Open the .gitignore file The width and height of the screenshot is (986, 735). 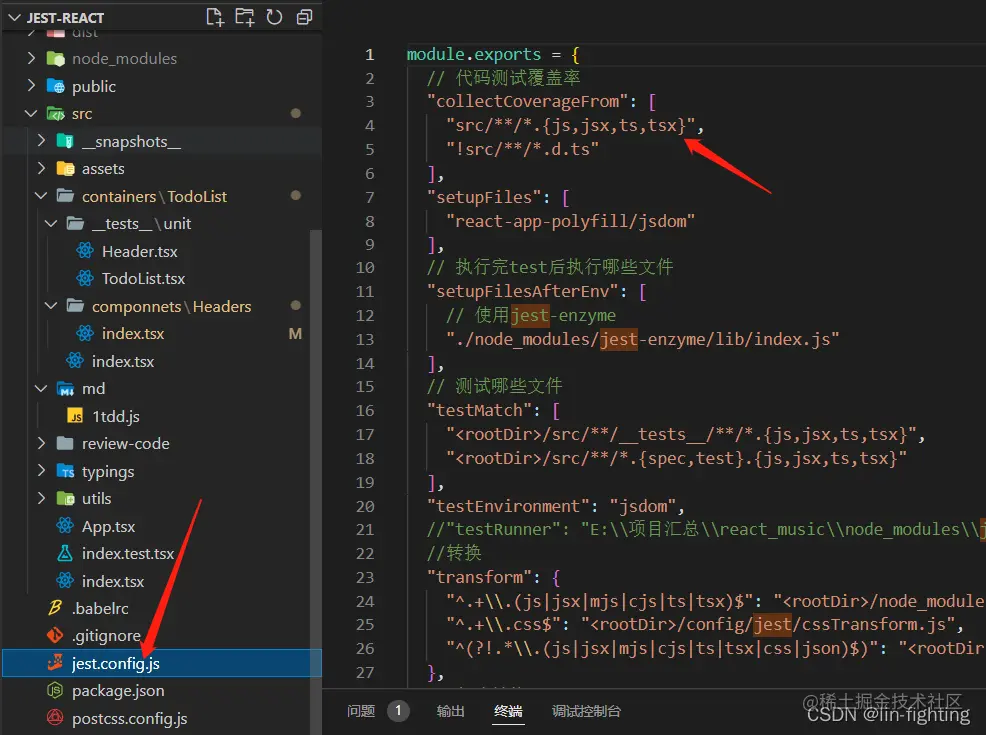[x=106, y=636]
